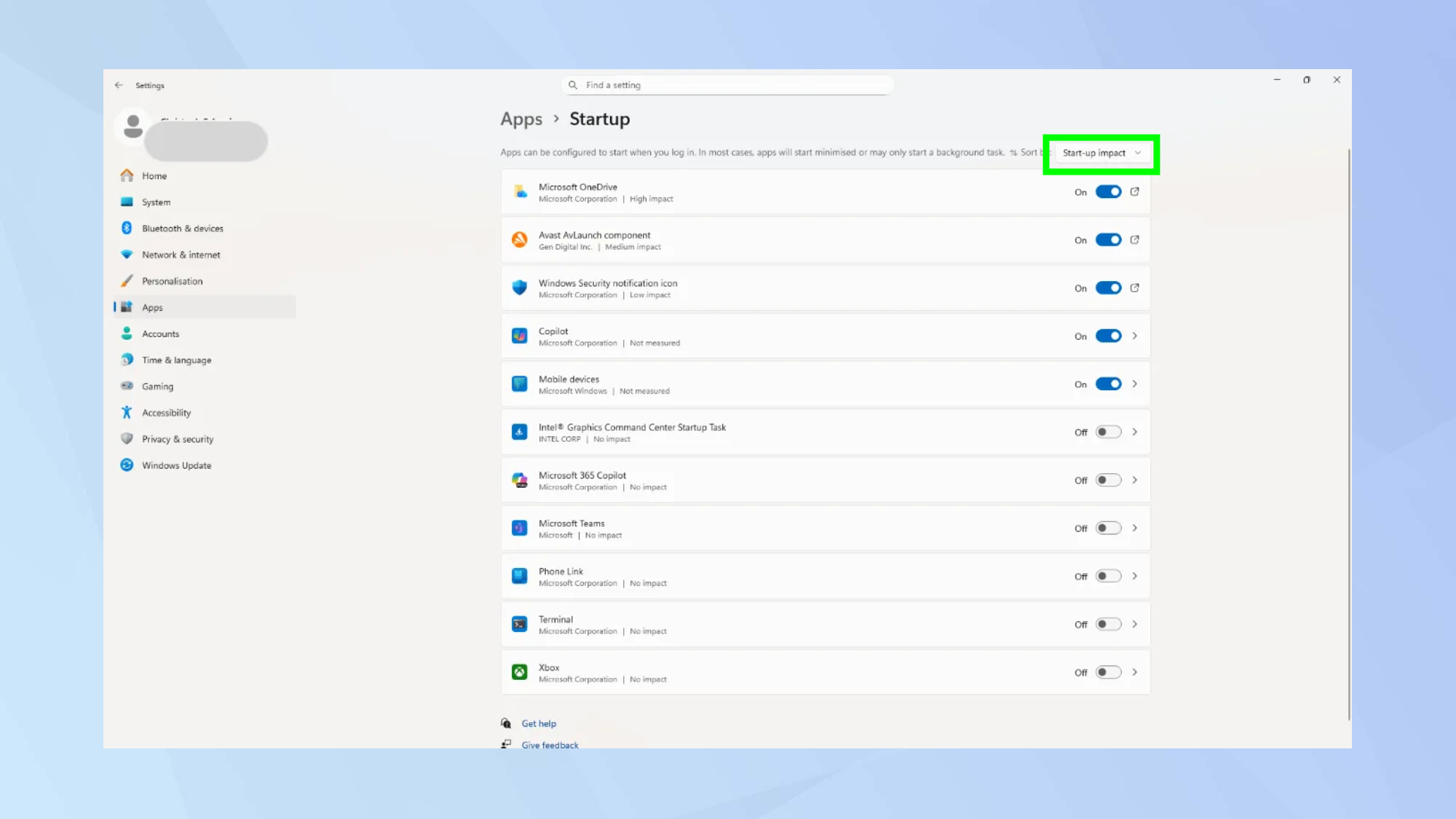Image resolution: width=1456 pixels, height=819 pixels.
Task: Click the Windows Security shield icon
Action: pyautogui.click(x=519, y=288)
